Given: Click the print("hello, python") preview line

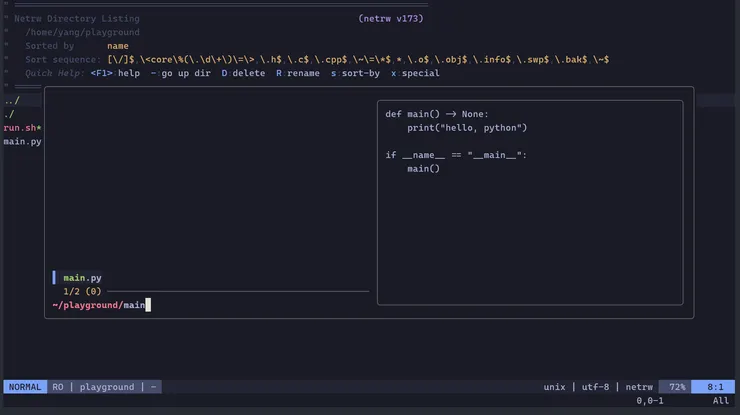Looking at the screenshot, I should coord(467,127).
